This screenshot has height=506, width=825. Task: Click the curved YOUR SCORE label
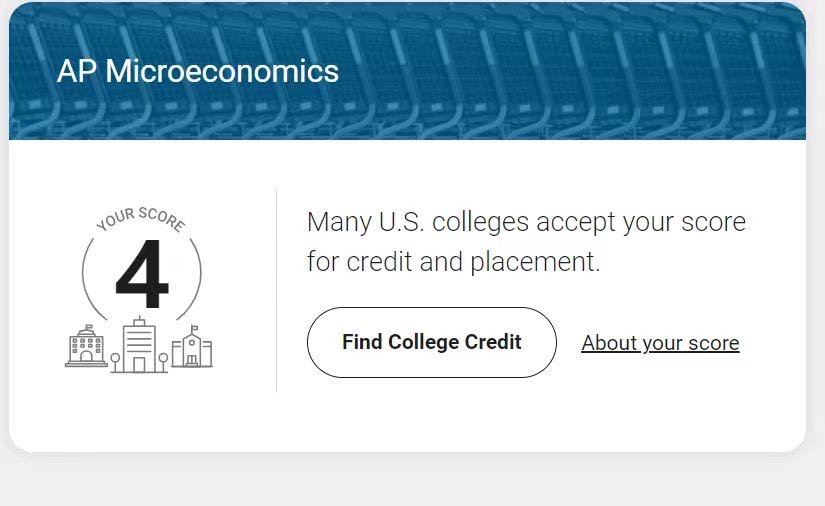(x=141, y=219)
